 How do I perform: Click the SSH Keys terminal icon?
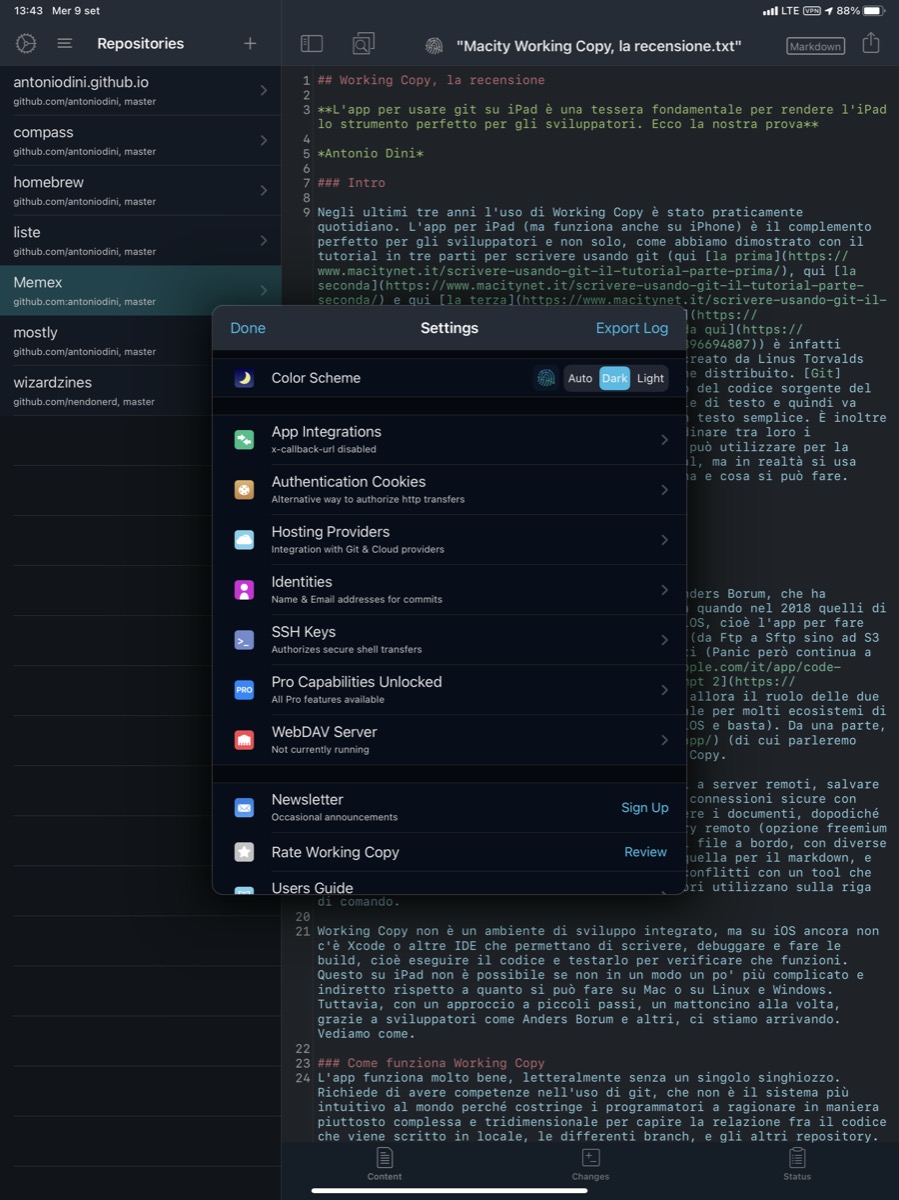tap(244, 640)
